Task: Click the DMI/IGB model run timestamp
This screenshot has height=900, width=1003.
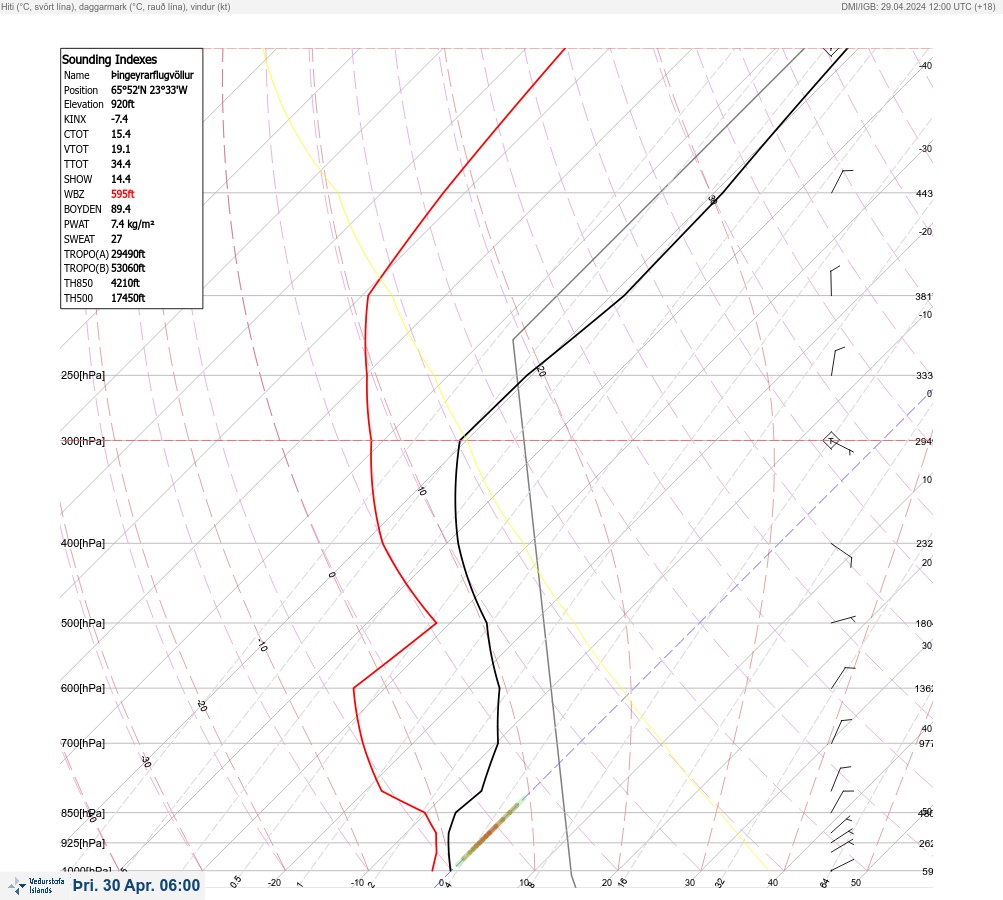Action: point(918,6)
